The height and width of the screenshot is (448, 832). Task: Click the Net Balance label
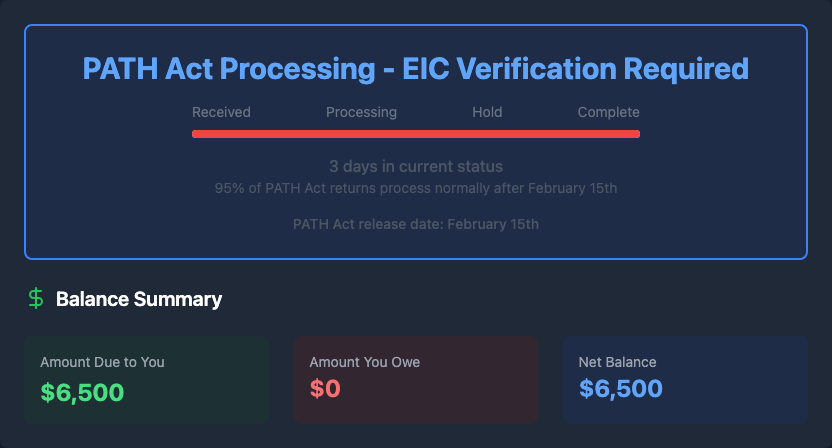click(617, 362)
